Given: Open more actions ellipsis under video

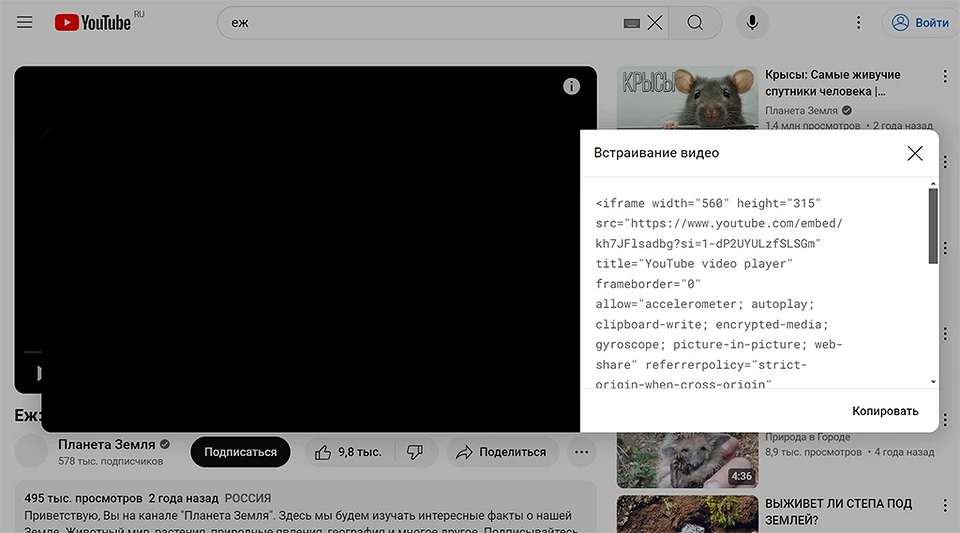Looking at the screenshot, I should (x=581, y=452).
